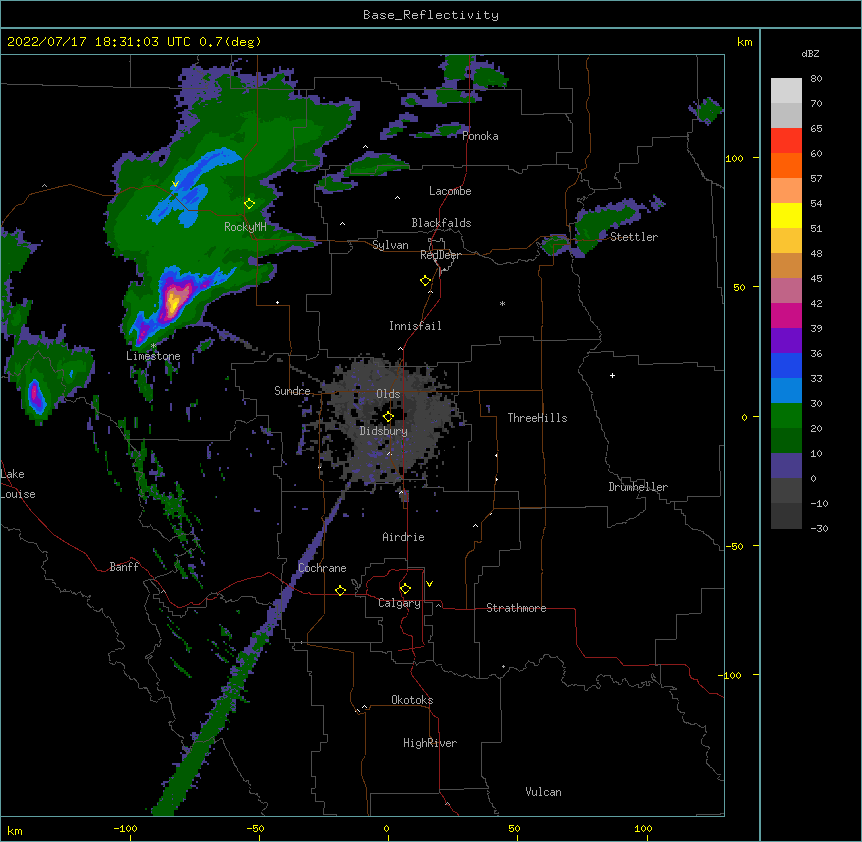Screen dimensions: 862x842
Task: Click the gray ground clutter around Didsbury
Action: 391,423
